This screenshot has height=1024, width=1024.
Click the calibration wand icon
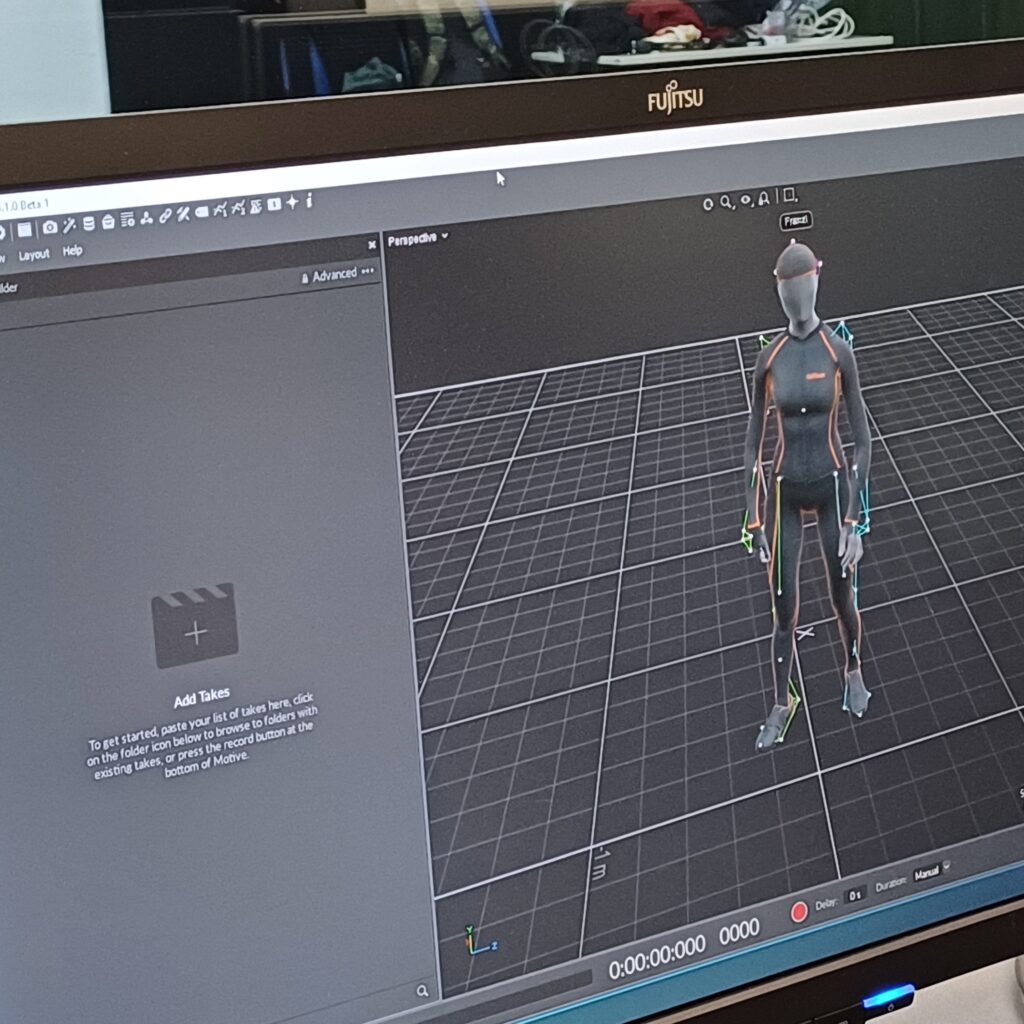pyautogui.click(x=69, y=225)
